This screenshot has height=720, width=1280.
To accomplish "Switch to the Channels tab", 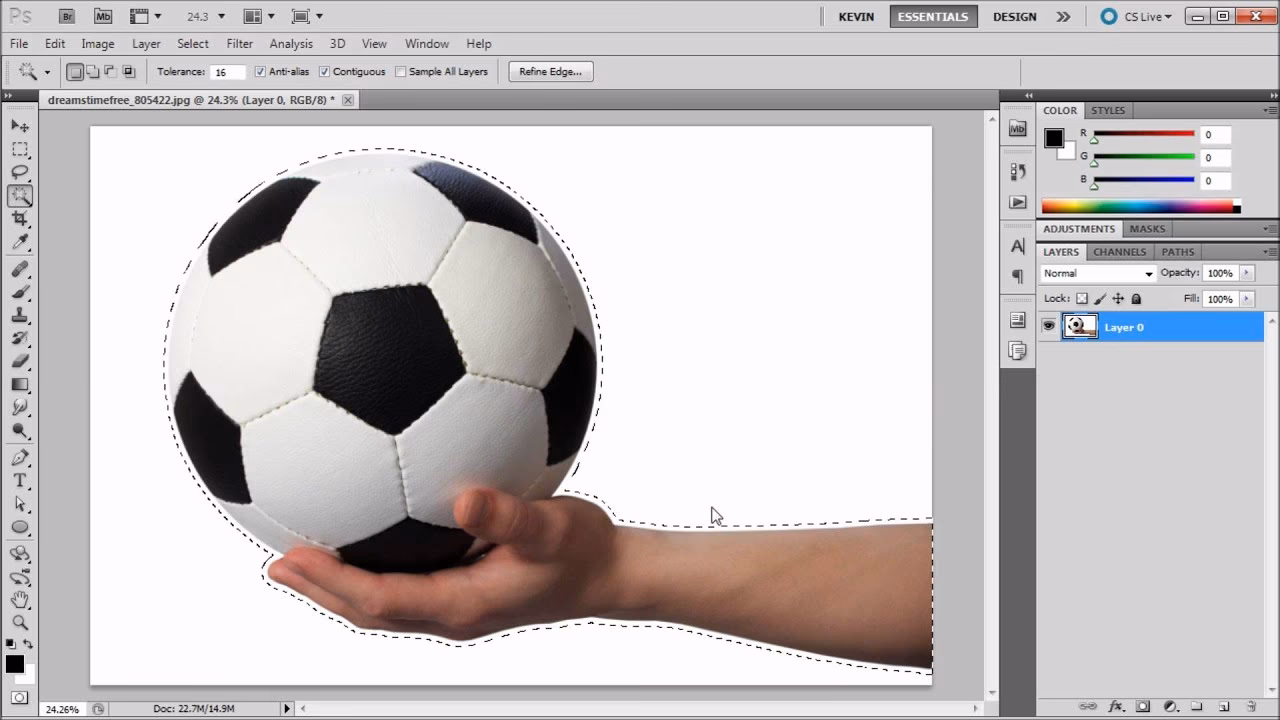I will (x=1119, y=251).
